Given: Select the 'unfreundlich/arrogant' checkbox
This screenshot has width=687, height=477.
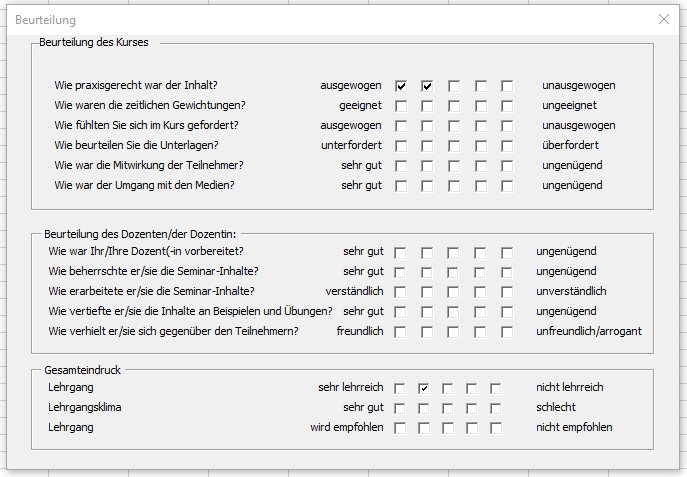Looking at the screenshot, I should pyautogui.click(x=496, y=332).
